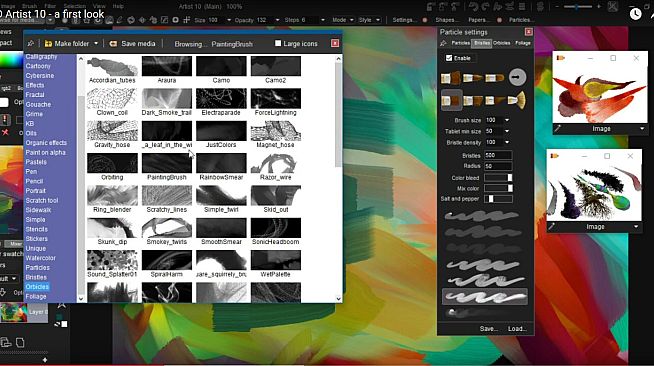Uncheck the Enable checkbox in Particle settings
Image resolution: width=654 pixels, height=366 pixels.
coord(449,58)
